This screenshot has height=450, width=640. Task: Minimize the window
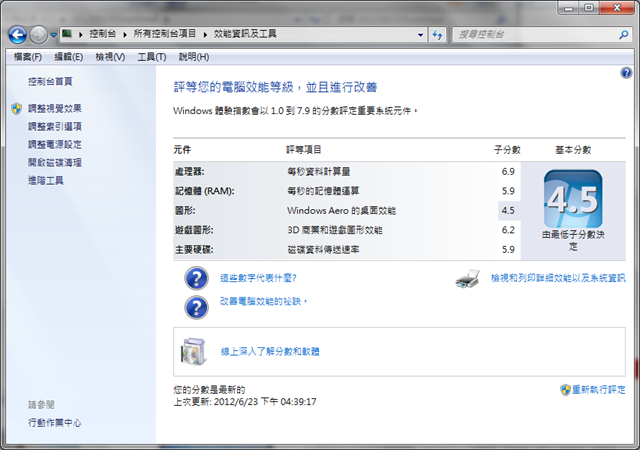click(569, 8)
